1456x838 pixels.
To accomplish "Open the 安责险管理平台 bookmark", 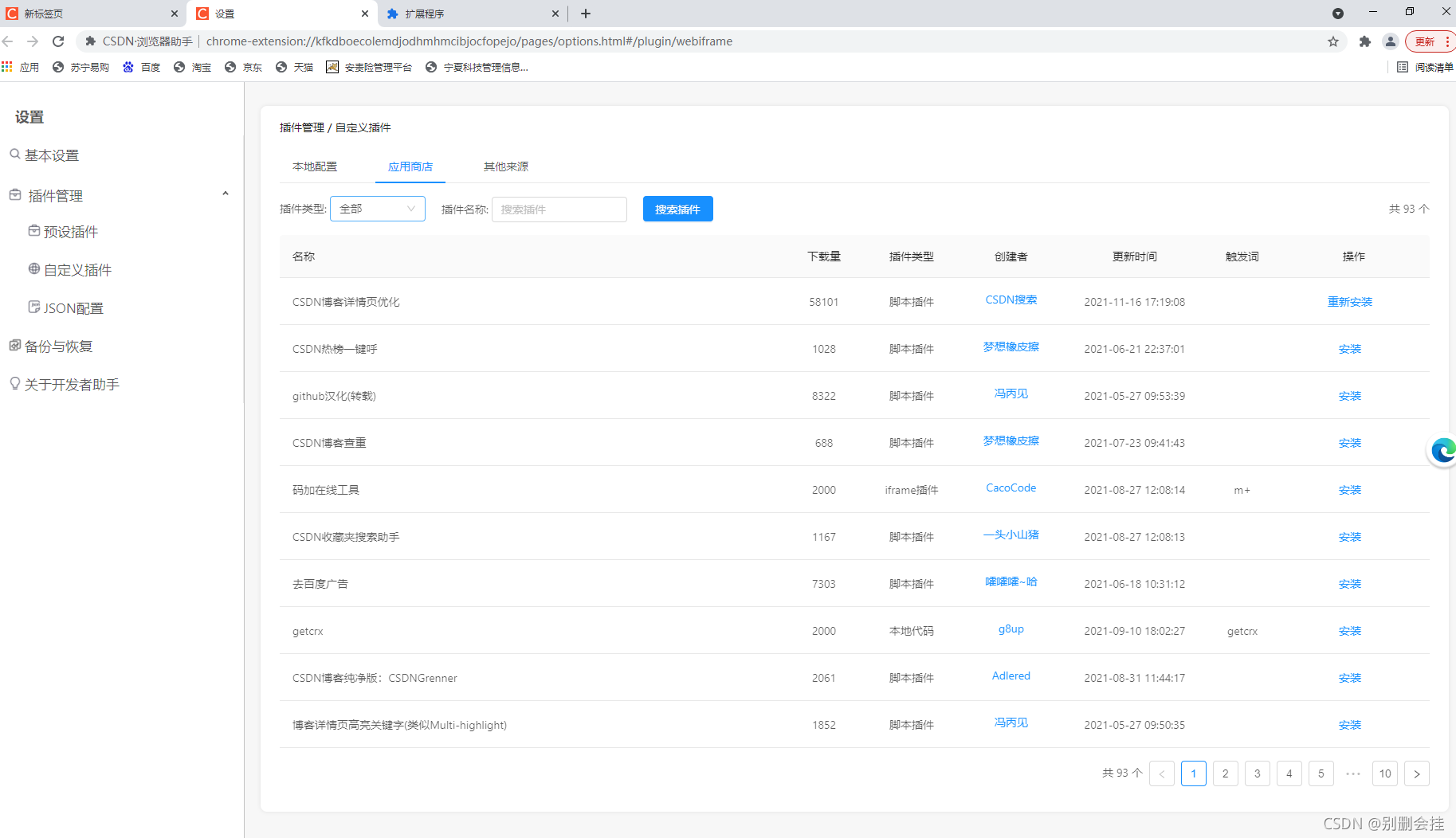I will (369, 67).
